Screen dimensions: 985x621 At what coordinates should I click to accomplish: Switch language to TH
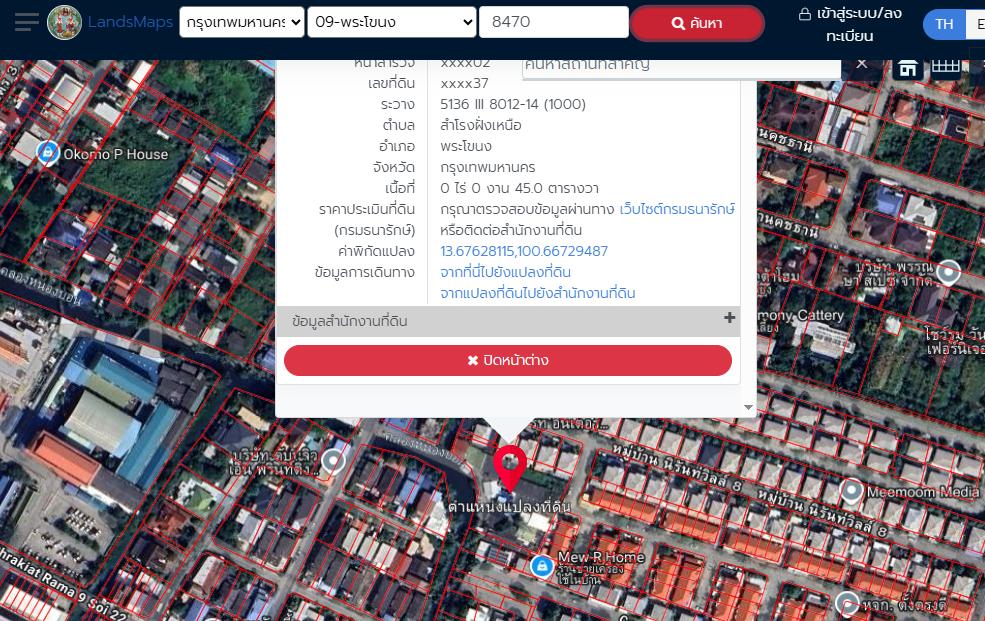pos(944,24)
